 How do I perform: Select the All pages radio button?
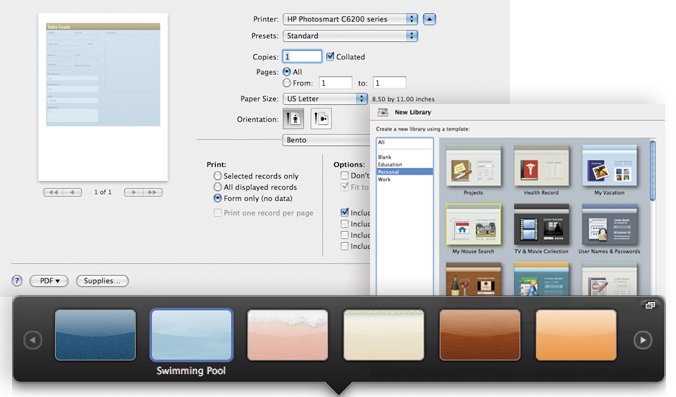(x=287, y=72)
